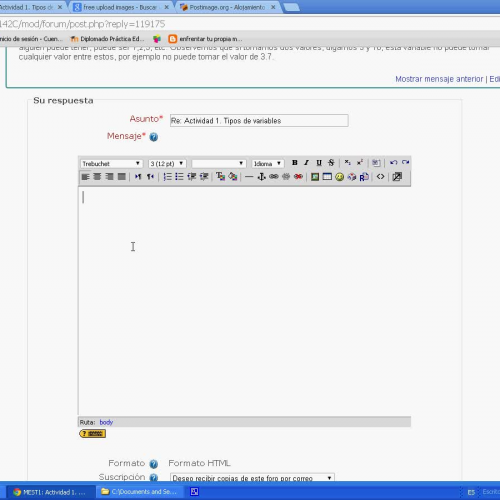This screenshot has height=500, width=500.
Task: Switch to Postimage.org tab
Action: [227, 7]
